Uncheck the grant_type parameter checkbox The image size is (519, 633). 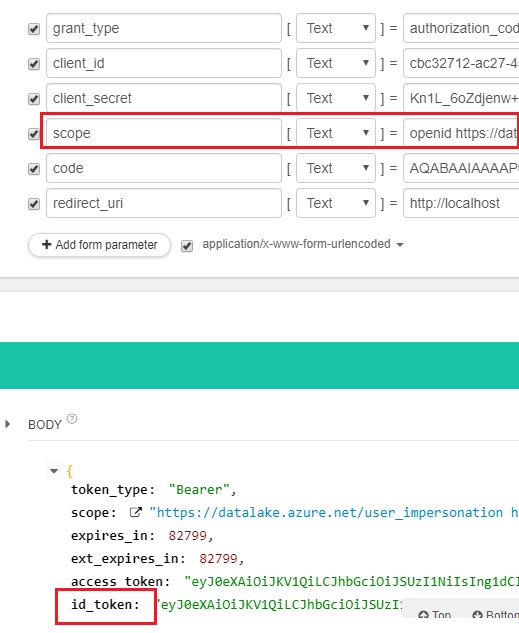tap(34, 29)
